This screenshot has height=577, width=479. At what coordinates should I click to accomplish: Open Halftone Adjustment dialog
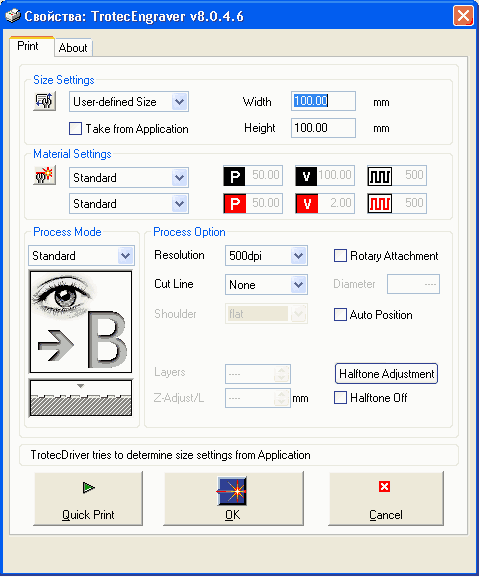(x=386, y=374)
